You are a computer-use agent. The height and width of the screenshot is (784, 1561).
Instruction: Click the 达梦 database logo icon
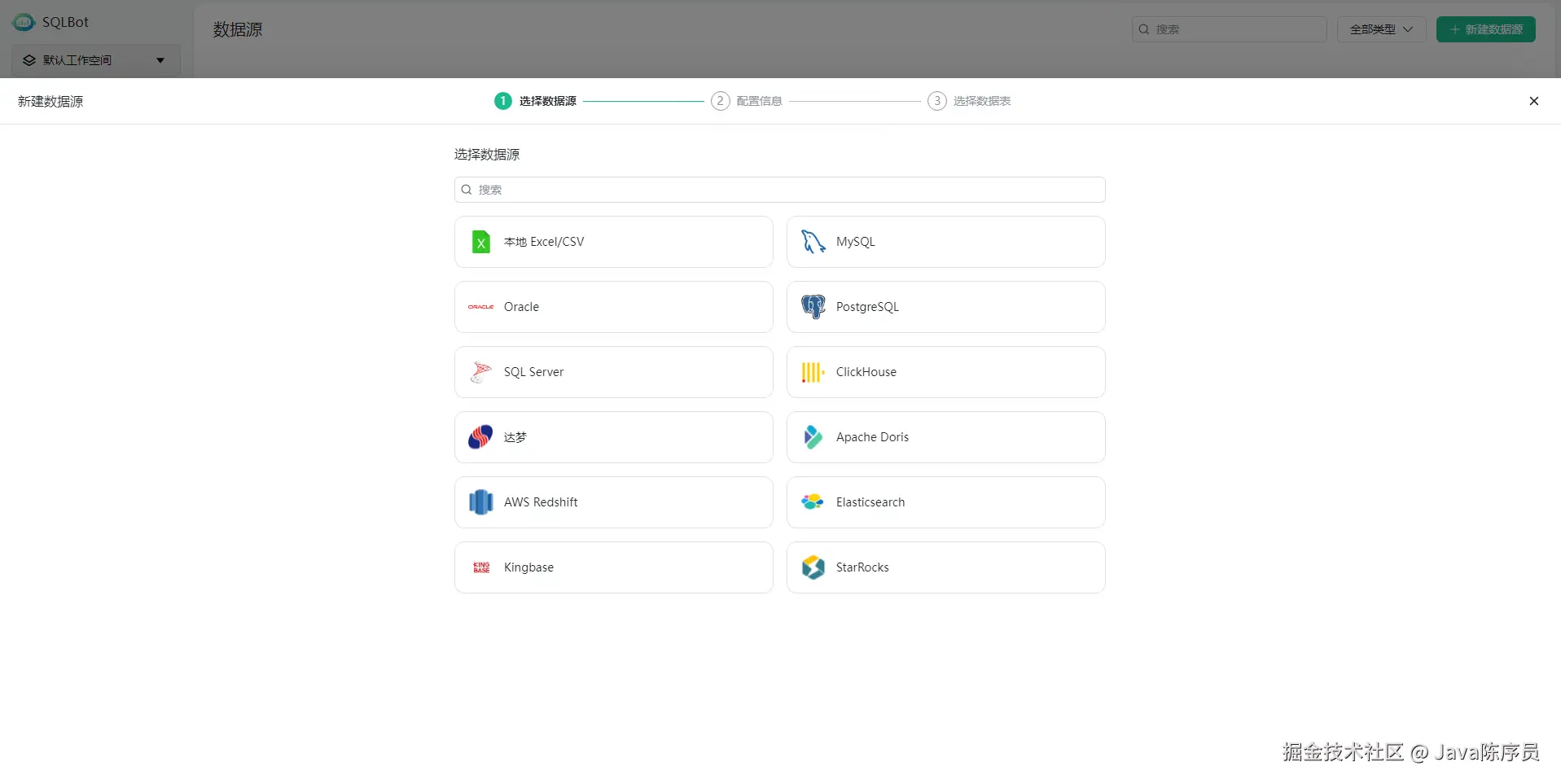(x=481, y=437)
